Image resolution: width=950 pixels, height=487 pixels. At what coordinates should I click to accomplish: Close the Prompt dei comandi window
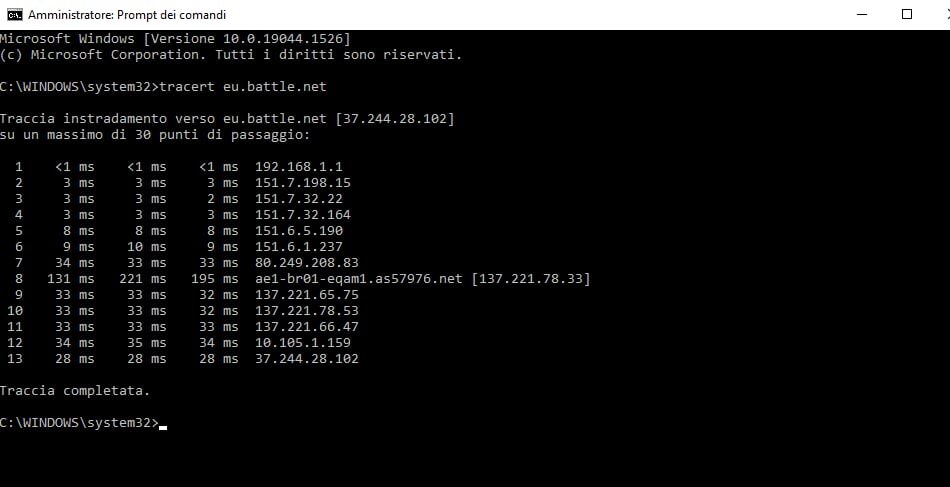pos(944,14)
